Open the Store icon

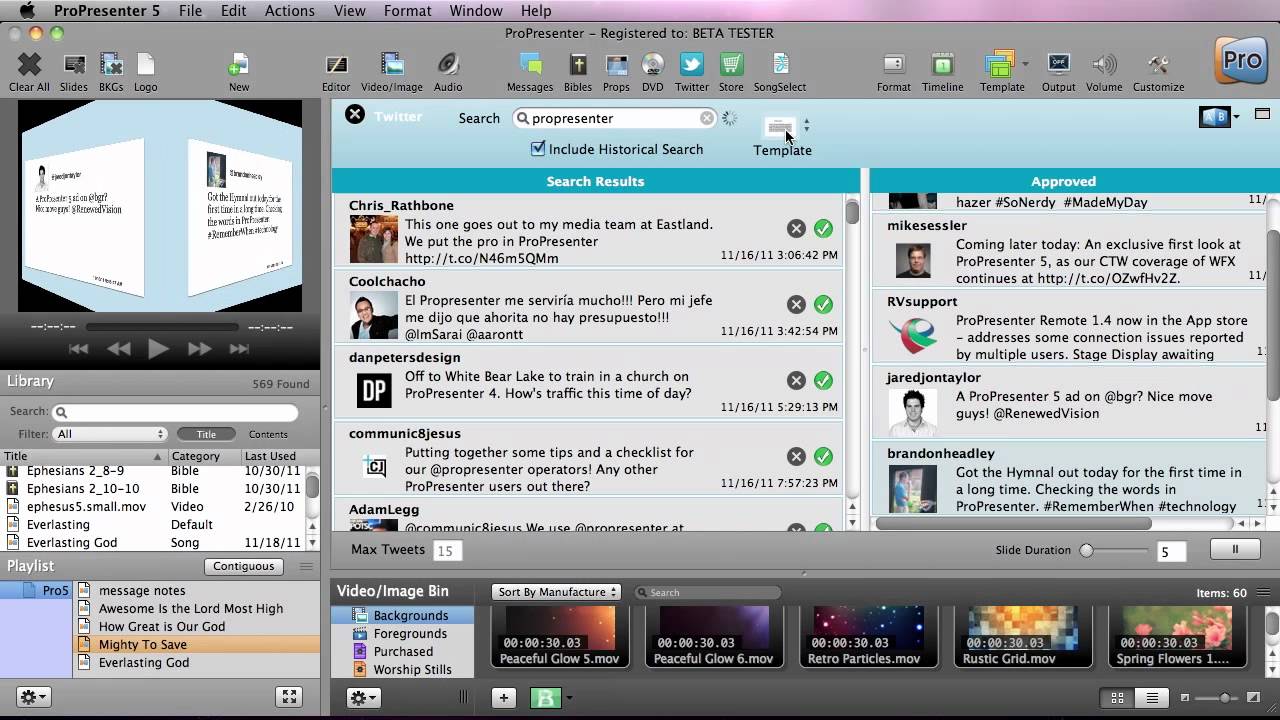pos(731,66)
